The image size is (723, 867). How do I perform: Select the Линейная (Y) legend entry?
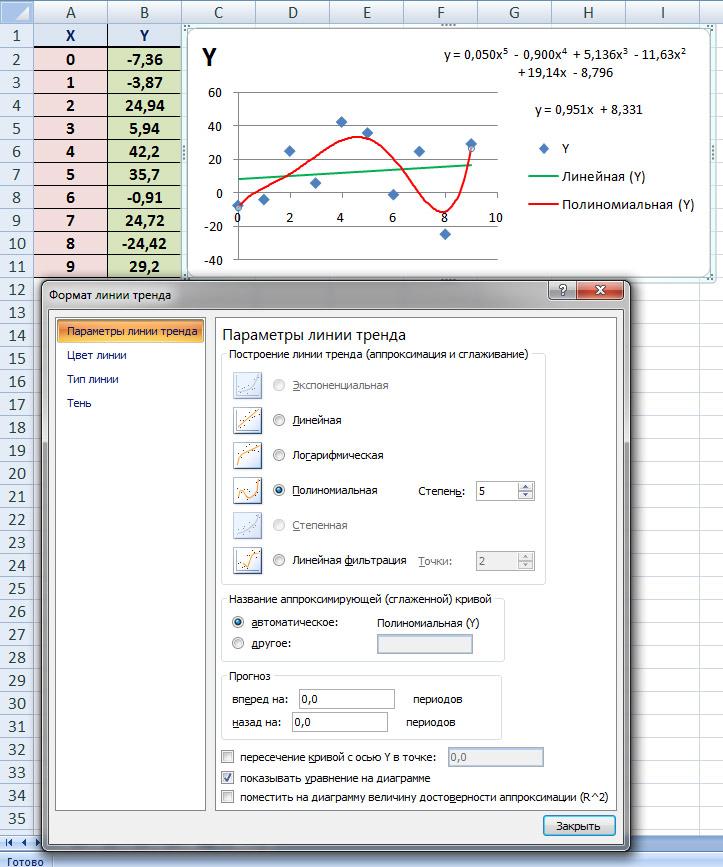coord(586,176)
